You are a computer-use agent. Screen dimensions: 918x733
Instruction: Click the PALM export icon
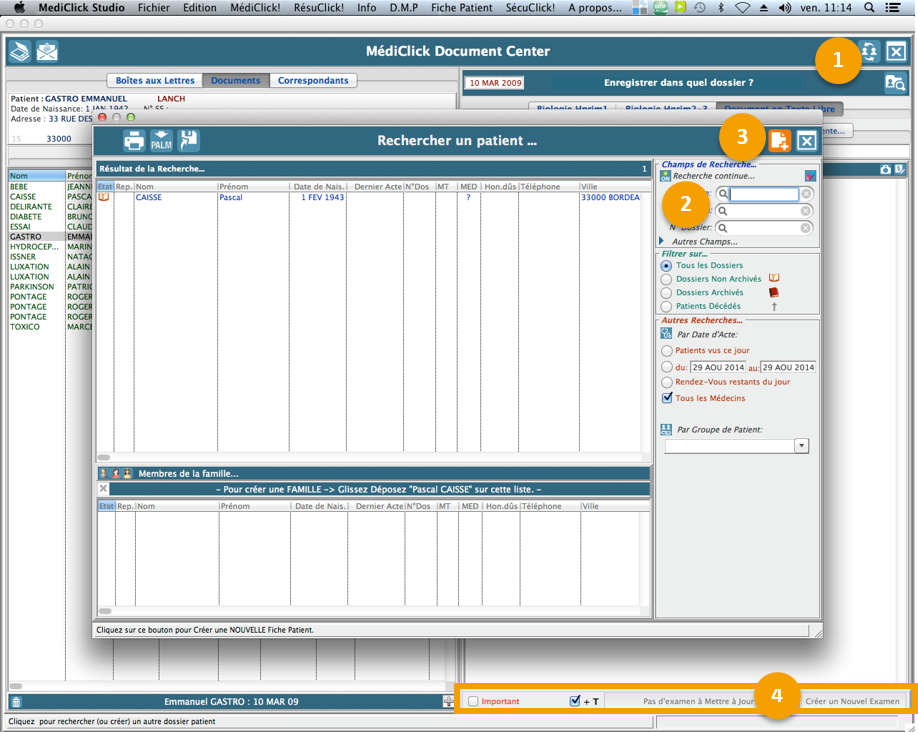(x=161, y=141)
